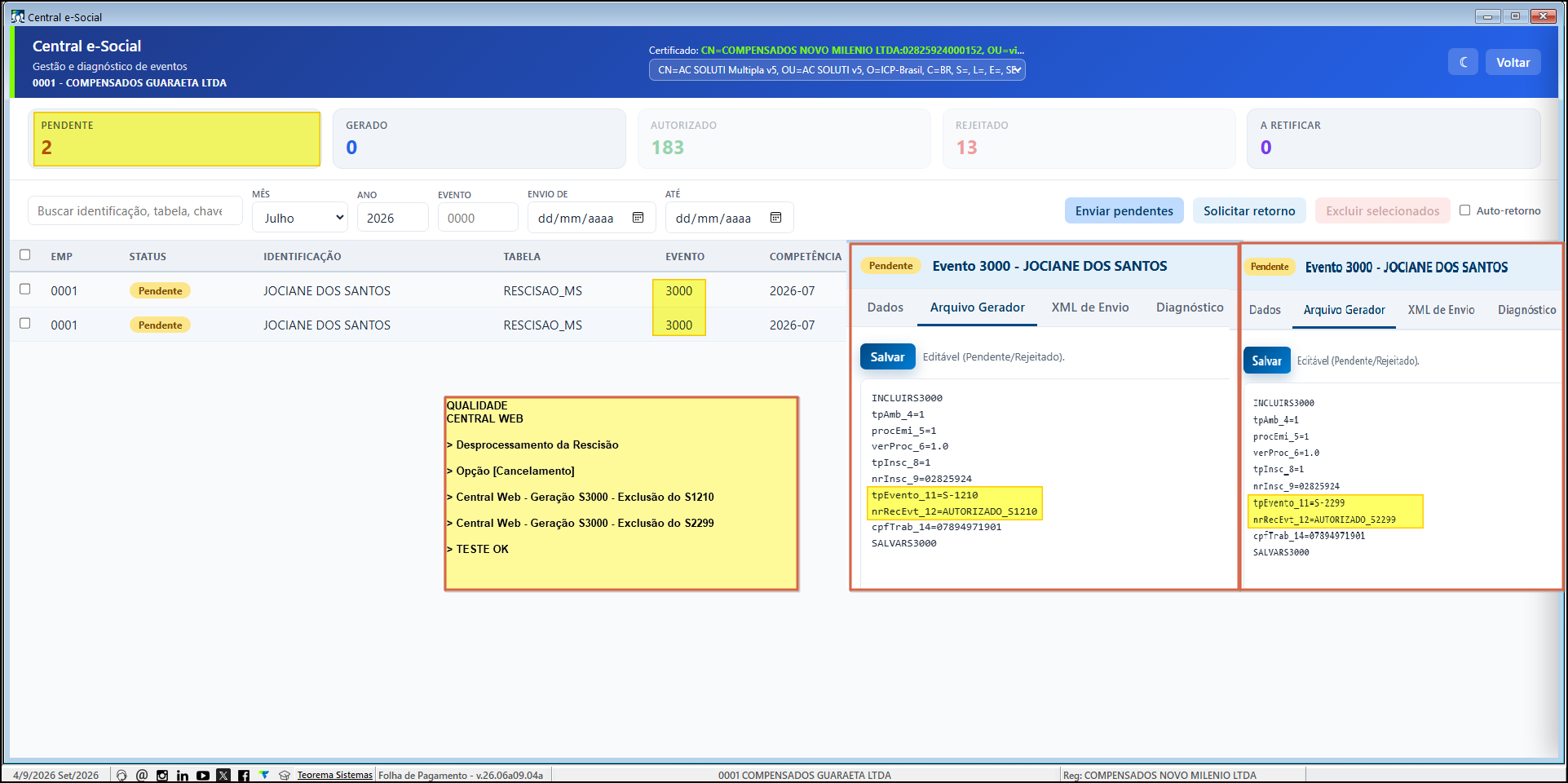Focus the Buscar identificação search field
Viewport: 1568px width, 783px height.
135,210
